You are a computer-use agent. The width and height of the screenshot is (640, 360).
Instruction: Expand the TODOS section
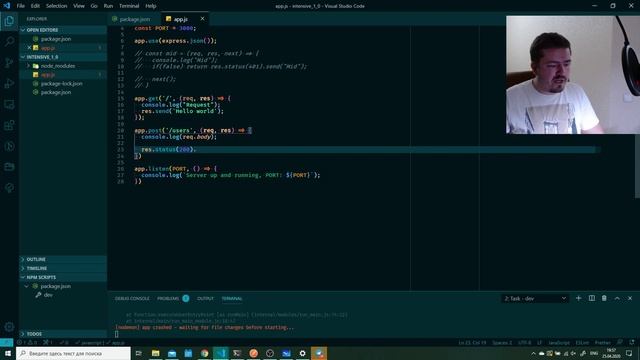coord(63,334)
